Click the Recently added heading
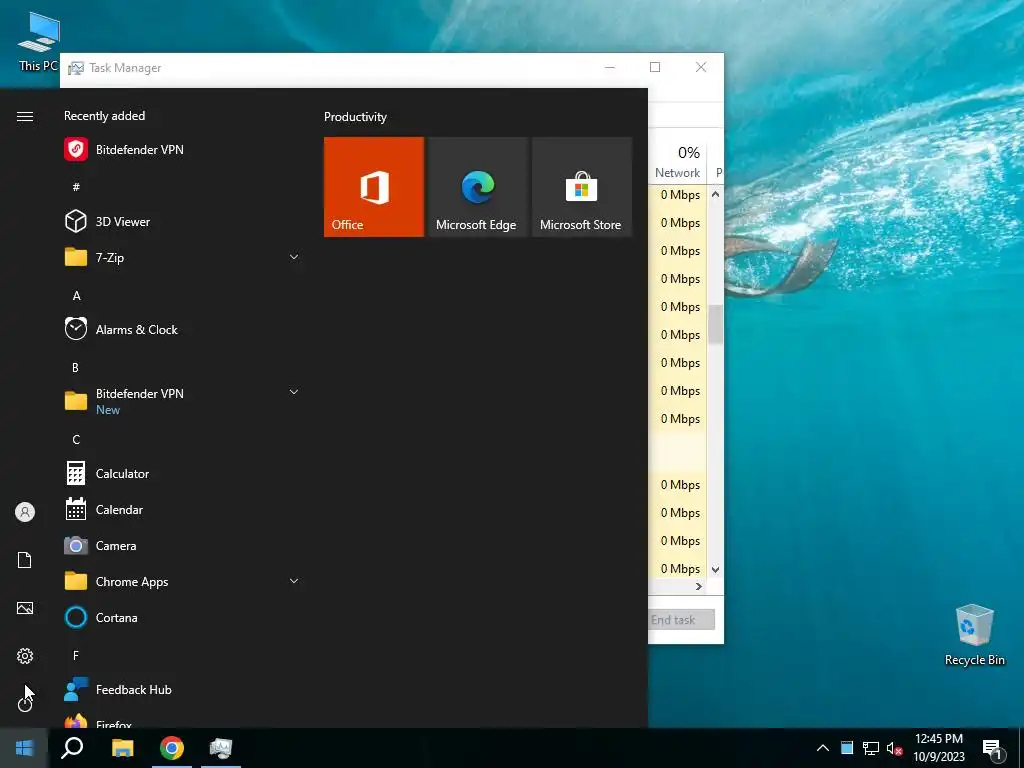This screenshot has width=1024, height=768. coord(104,116)
